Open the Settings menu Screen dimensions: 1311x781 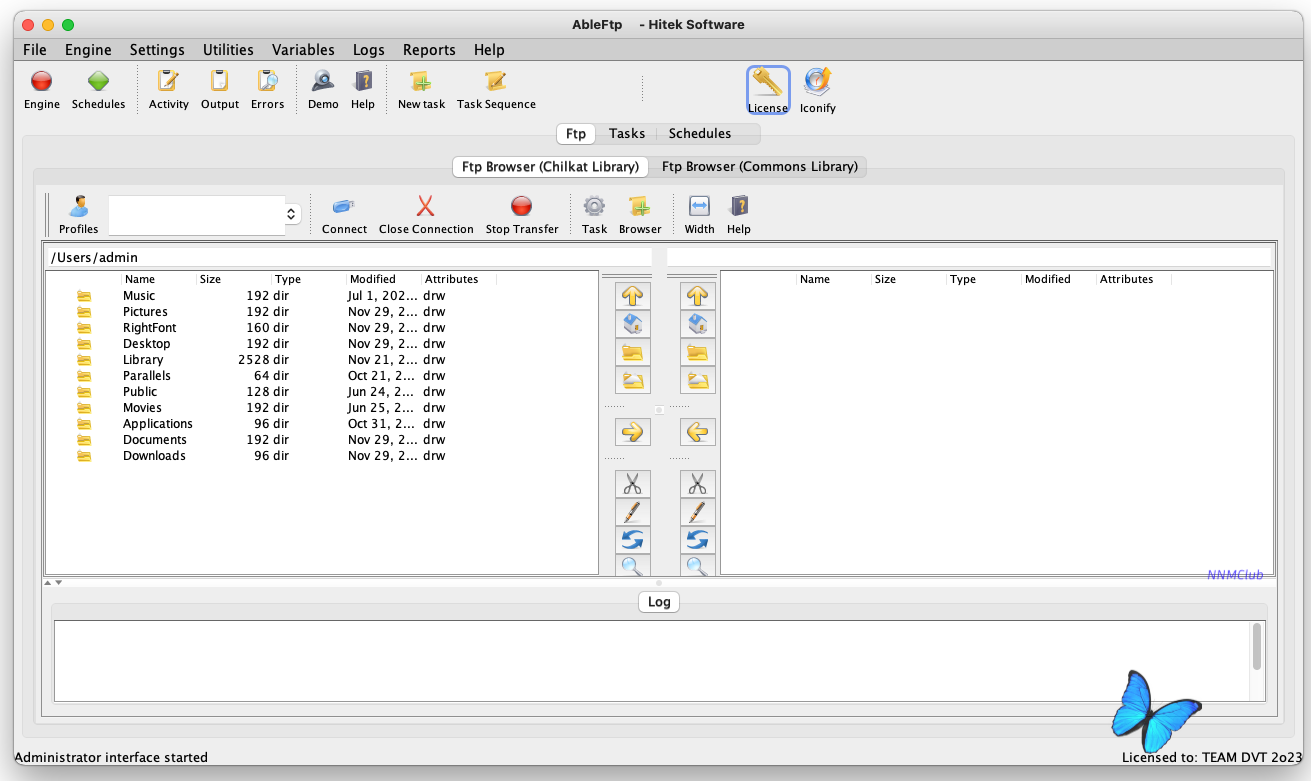(157, 50)
